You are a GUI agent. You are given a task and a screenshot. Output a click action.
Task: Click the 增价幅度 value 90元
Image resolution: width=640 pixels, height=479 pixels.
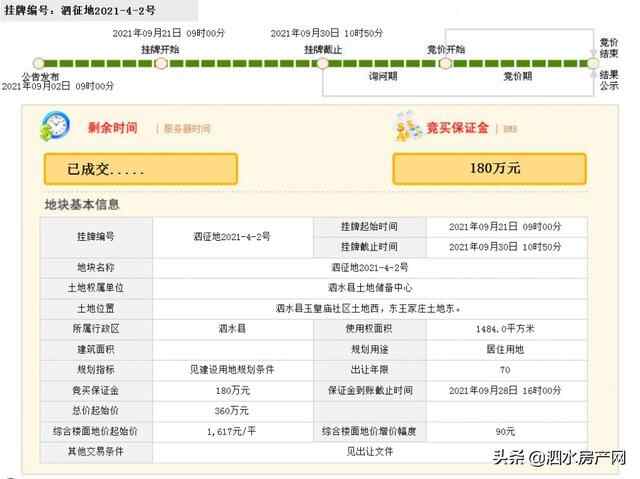[x=505, y=431]
